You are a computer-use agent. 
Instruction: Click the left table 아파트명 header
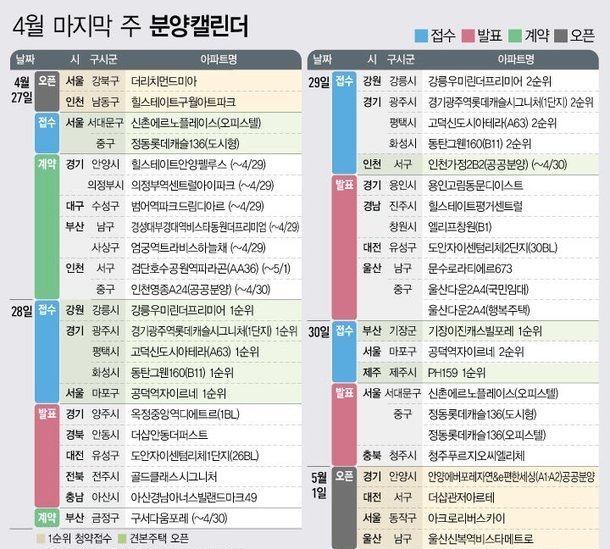pos(218,60)
